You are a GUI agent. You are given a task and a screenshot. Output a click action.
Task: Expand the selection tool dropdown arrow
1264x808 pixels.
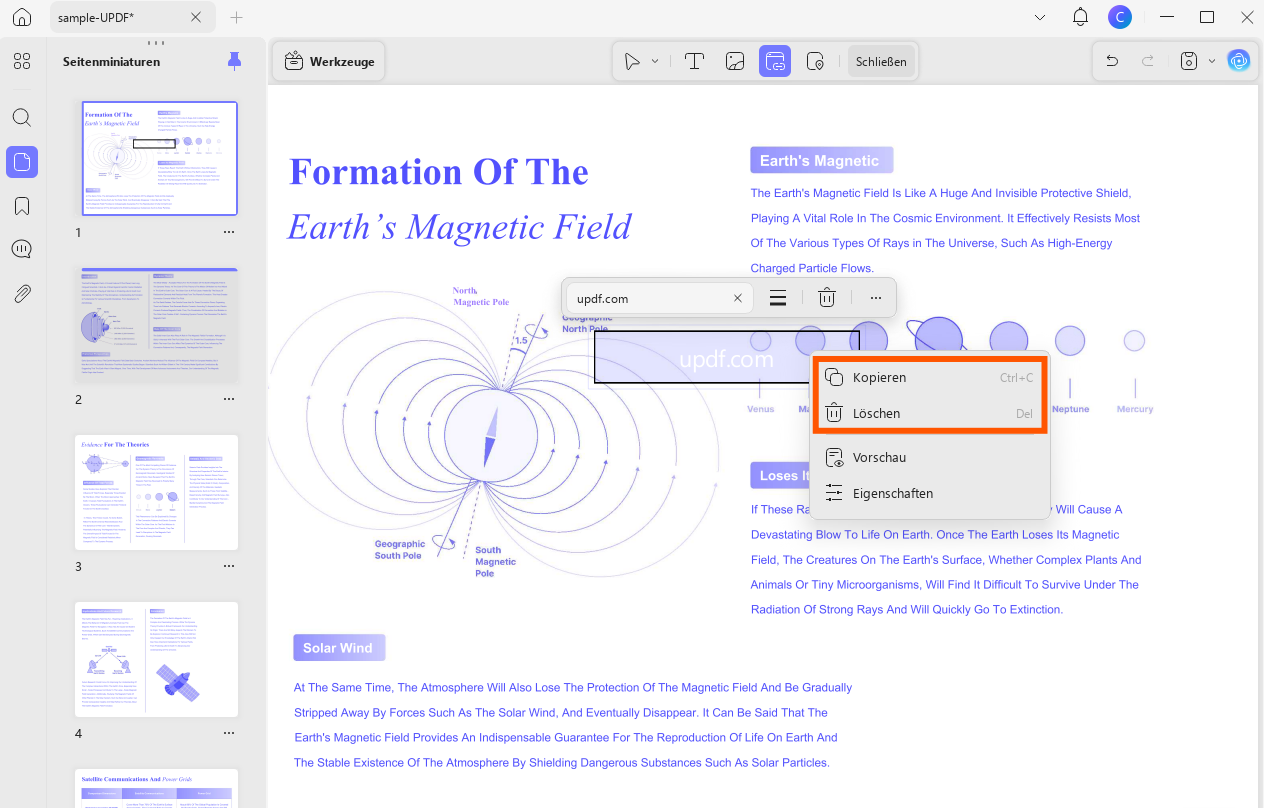tap(655, 61)
